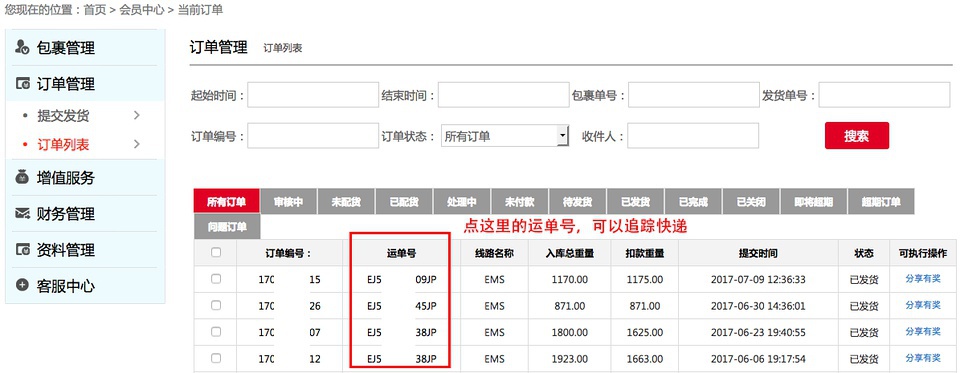Click the 1663.00 deducted weight cell
Image resolution: width=960 pixels, height=373 pixels.
644,359
